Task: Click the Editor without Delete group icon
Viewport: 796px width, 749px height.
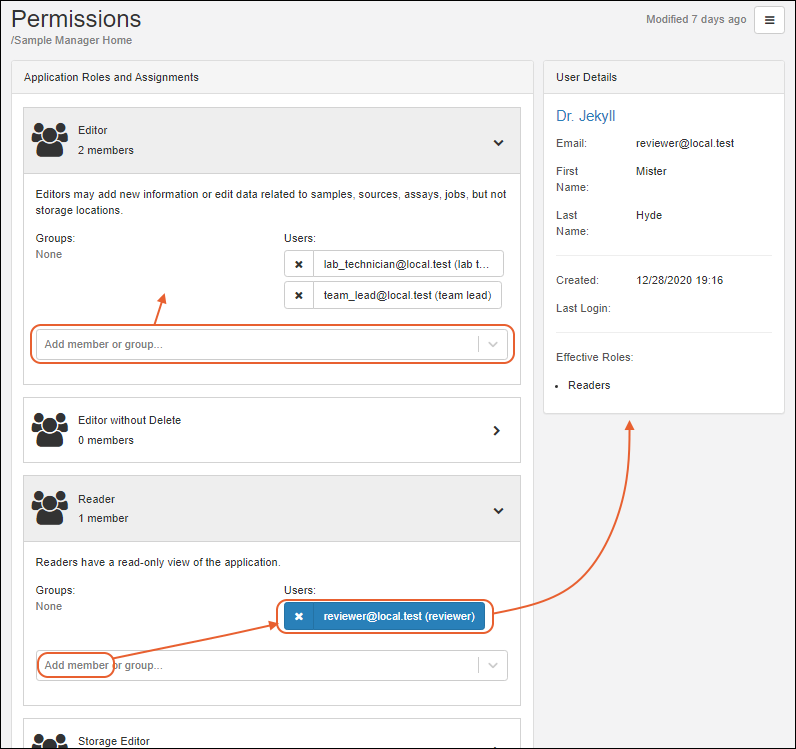Action: pyautogui.click(x=49, y=430)
